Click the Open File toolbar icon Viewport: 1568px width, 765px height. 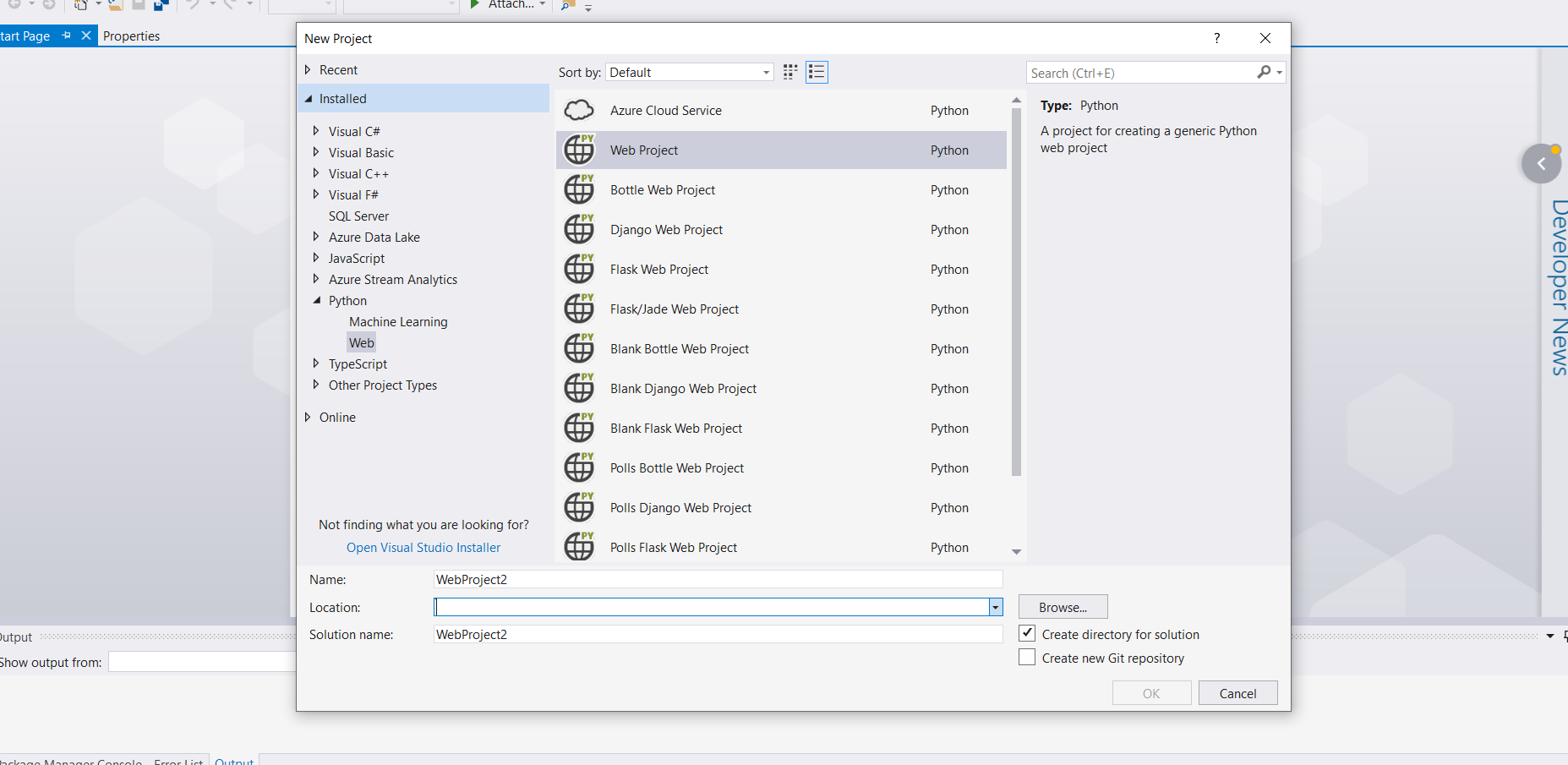pos(116,5)
